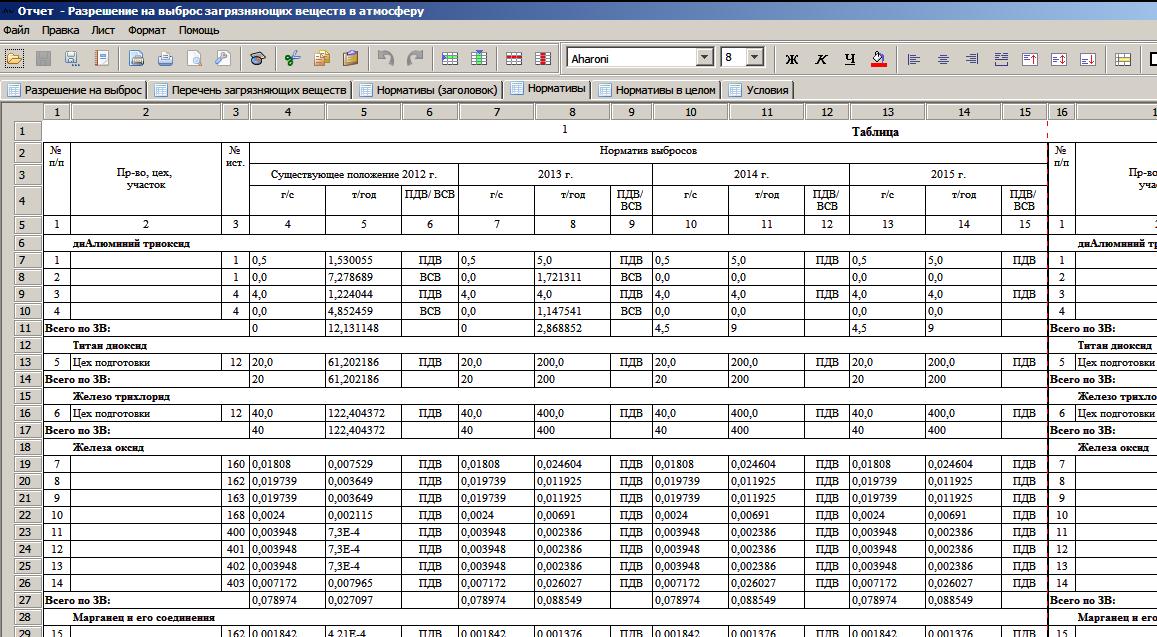Center-align text with the alignment icon
Viewport: 1157px width, 637px height.
pyautogui.click(x=943, y=59)
